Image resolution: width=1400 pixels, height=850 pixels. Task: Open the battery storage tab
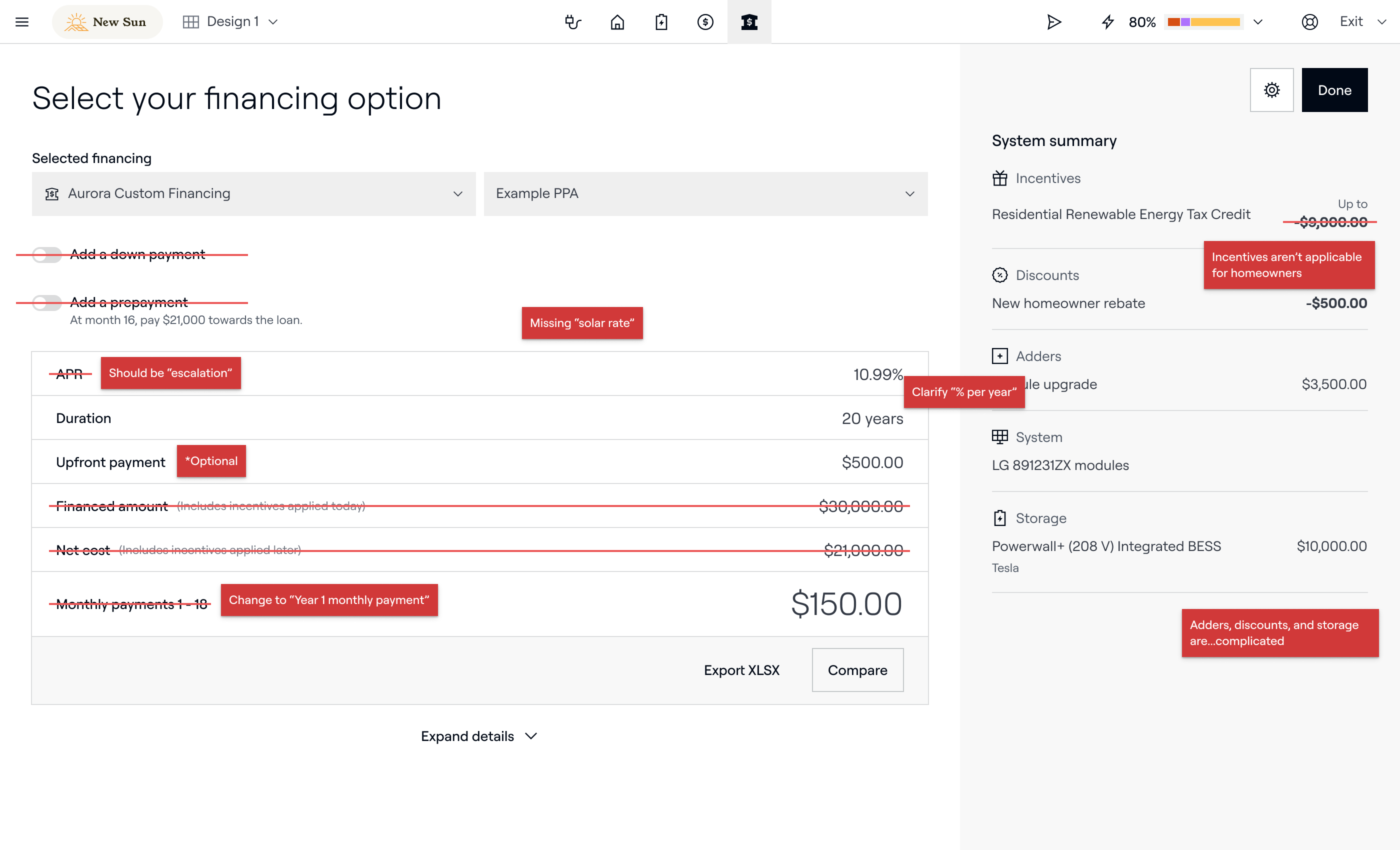[661, 21]
